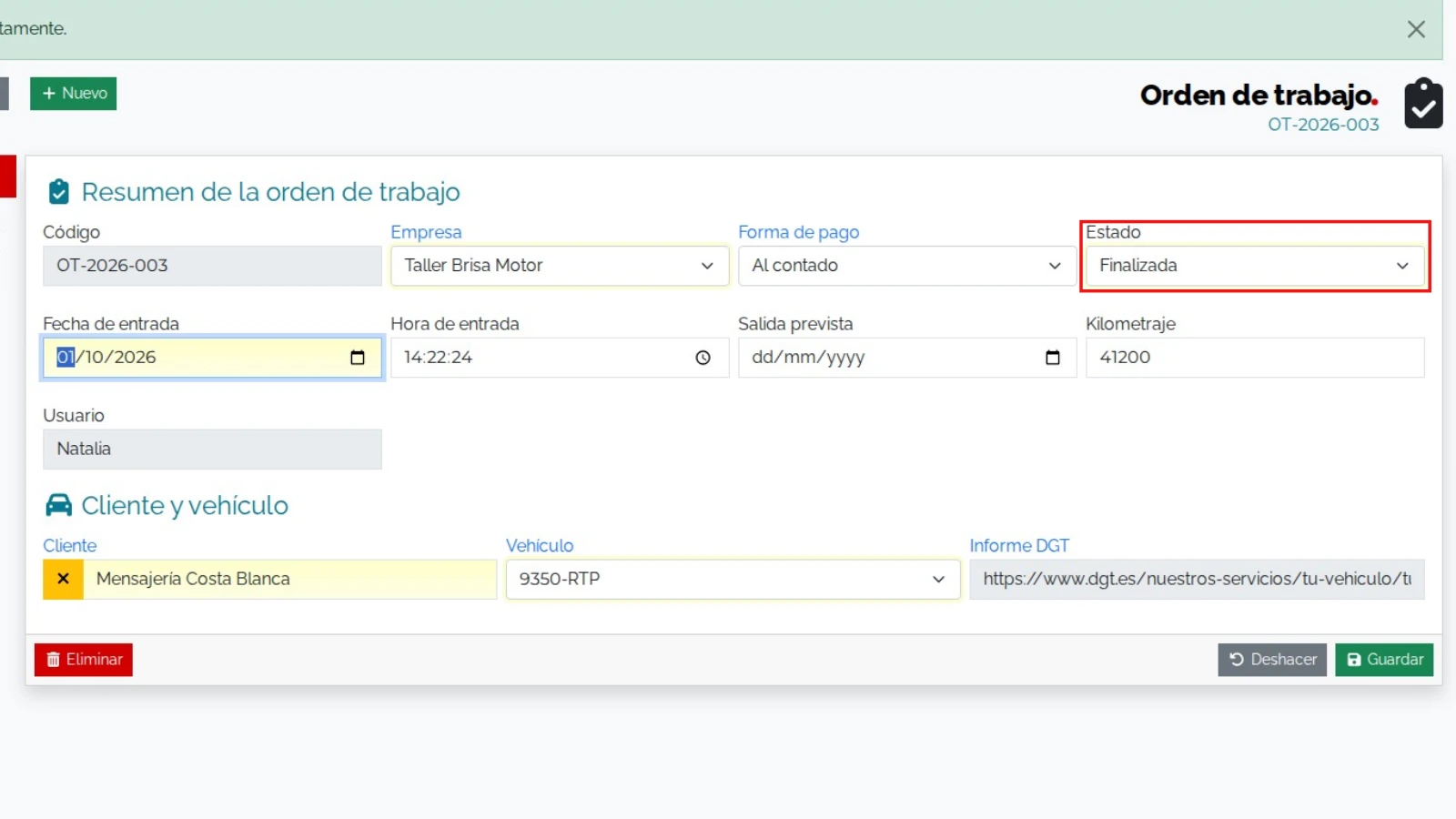
Task: Follow the Forma de pago label link
Action: point(798,232)
